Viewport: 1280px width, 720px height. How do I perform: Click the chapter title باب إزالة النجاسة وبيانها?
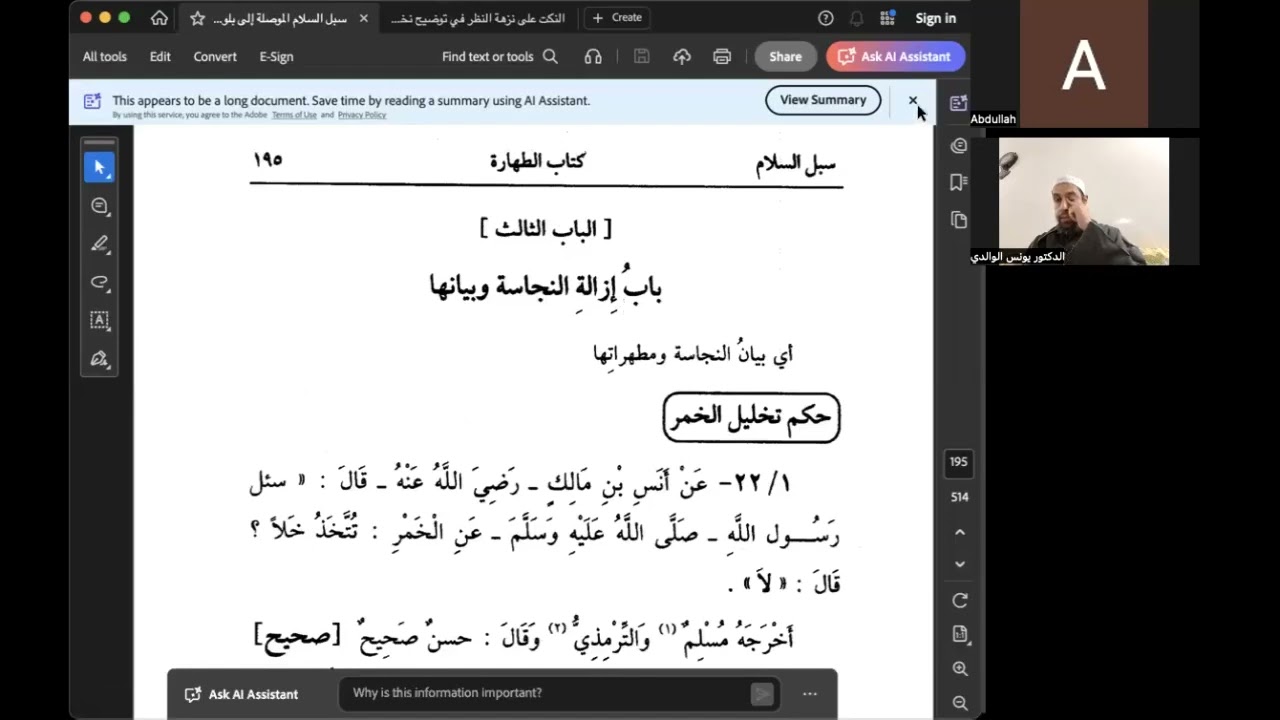click(546, 287)
